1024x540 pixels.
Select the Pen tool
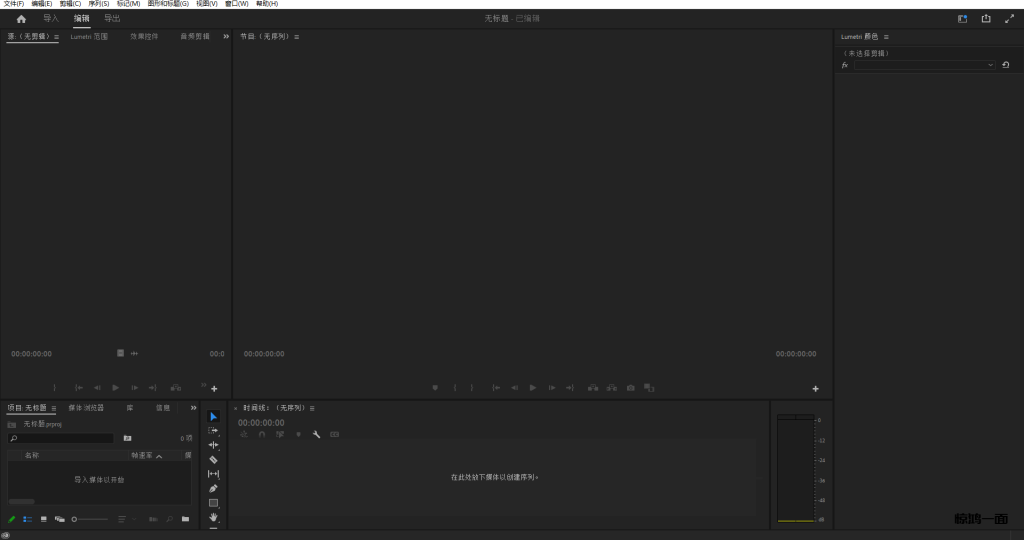point(213,488)
